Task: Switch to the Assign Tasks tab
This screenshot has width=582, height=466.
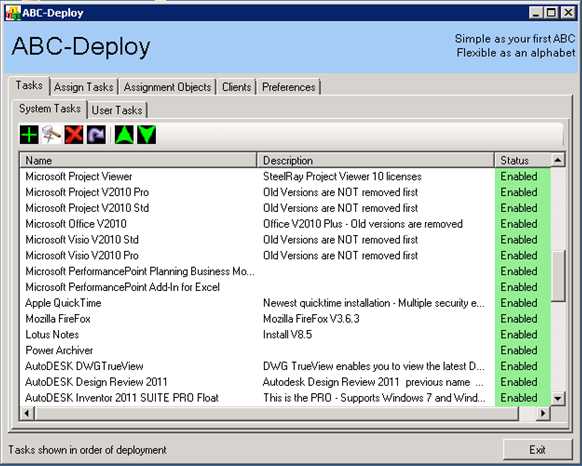Action: click(84, 87)
